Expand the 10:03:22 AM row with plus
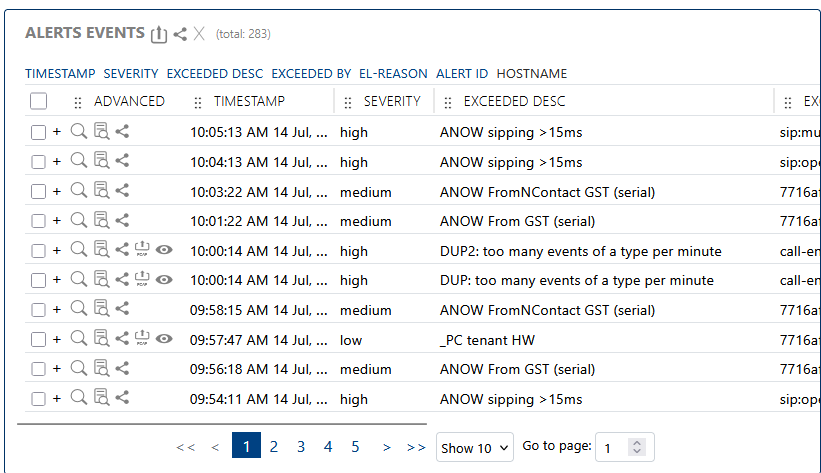Image resolution: width=821 pixels, height=473 pixels. (x=57, y=191)
